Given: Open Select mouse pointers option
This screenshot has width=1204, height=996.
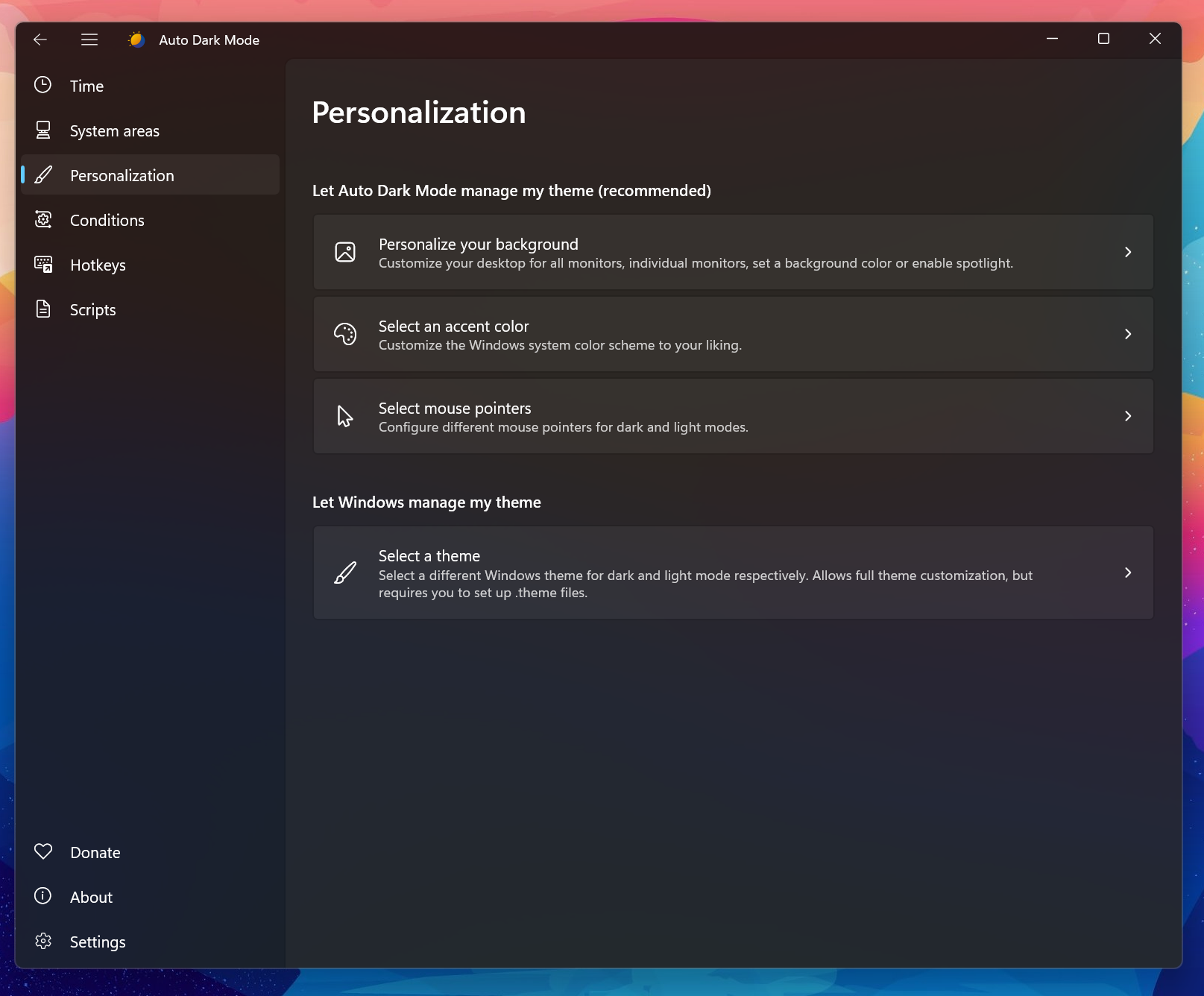Looking at the screenshot, I should tap(734, 416).
